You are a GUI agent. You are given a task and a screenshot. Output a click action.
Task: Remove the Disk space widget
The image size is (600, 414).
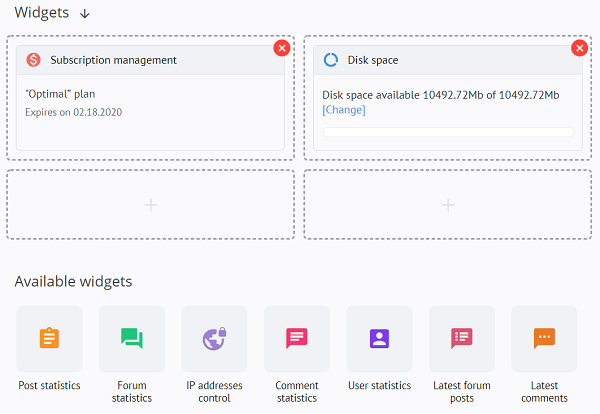pos(579,48)
